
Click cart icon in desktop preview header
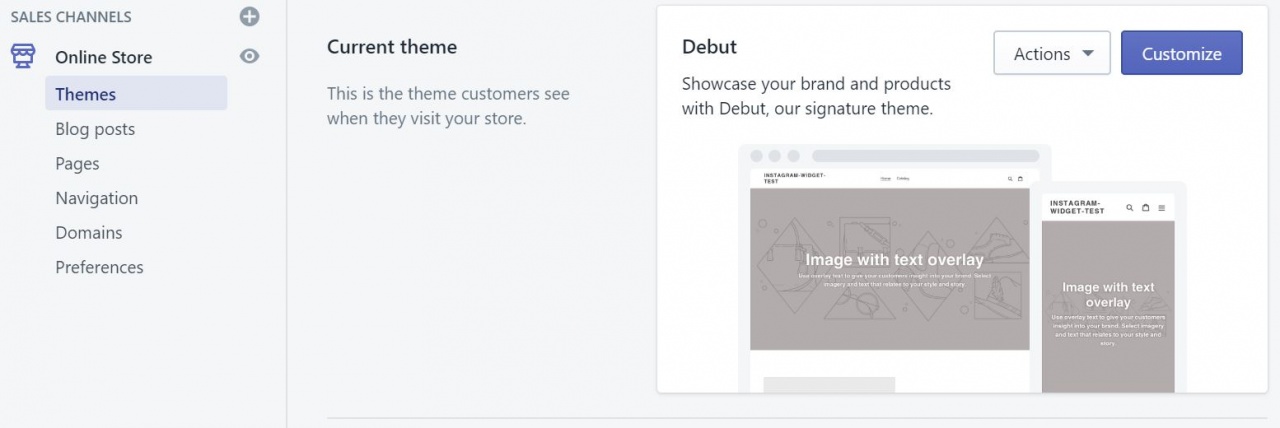coord(1020,179)
